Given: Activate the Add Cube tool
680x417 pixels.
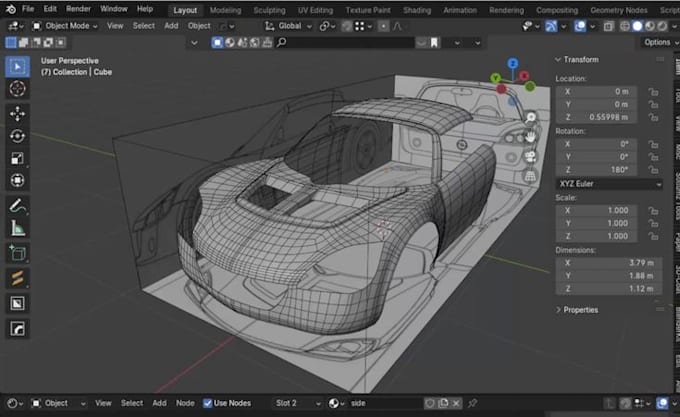Looking at the screenshot, I should click(17, 253).
